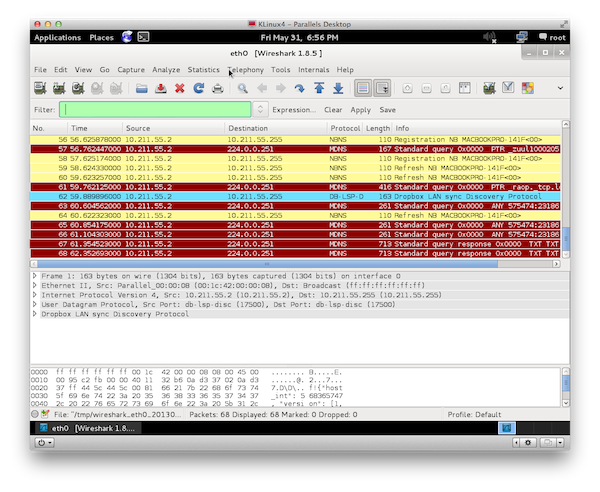This screenshot has width=600, height=492.
Task: Clear the display filter
Action: click(x=333, y=110)
